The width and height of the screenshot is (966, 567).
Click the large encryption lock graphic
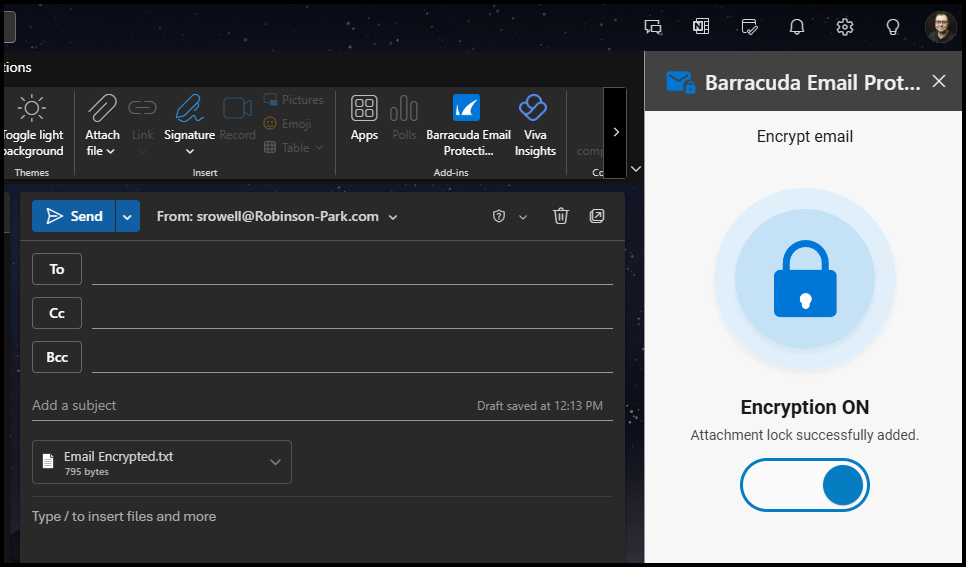click(x=805, y=279)
